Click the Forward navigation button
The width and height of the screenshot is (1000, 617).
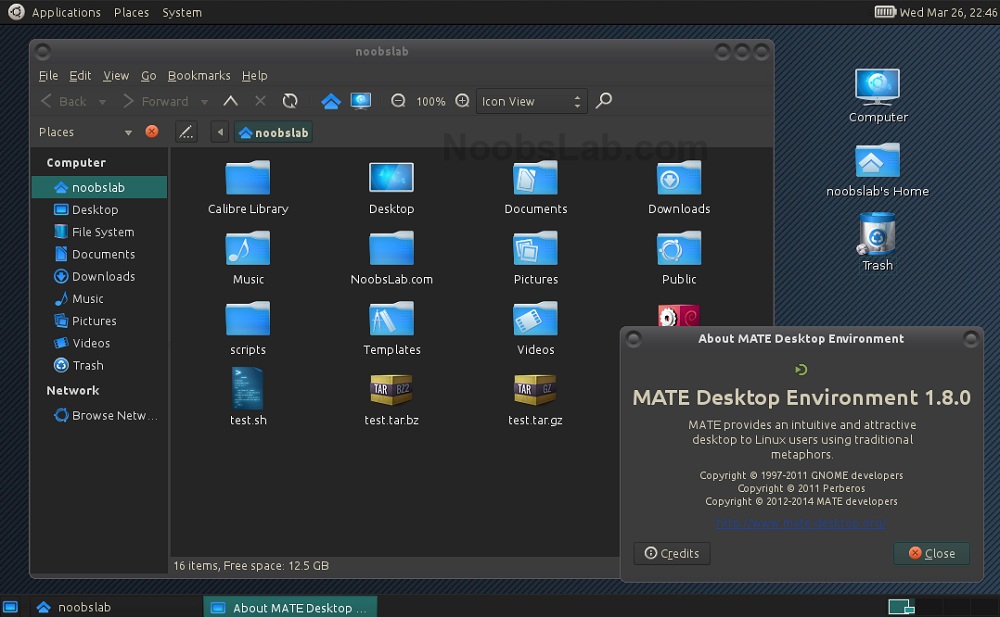pyautogui.click(x=156, y=101)
